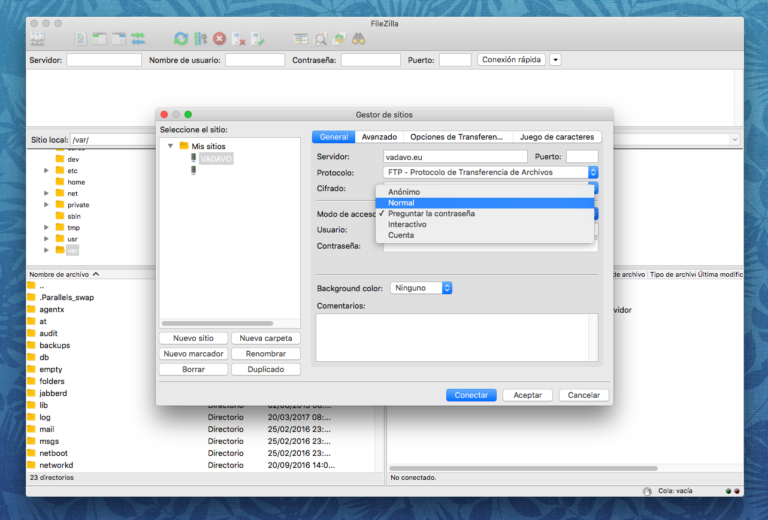Image resolution: width=768 pixels, height=520 pixels.
Task: Click the red cancel operation icon
Action: tap(219, 39)
